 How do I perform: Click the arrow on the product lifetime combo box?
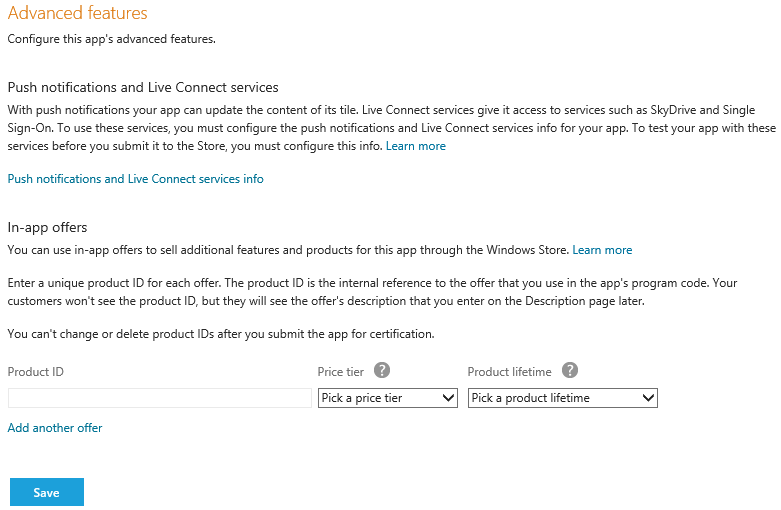coord(648,398)
